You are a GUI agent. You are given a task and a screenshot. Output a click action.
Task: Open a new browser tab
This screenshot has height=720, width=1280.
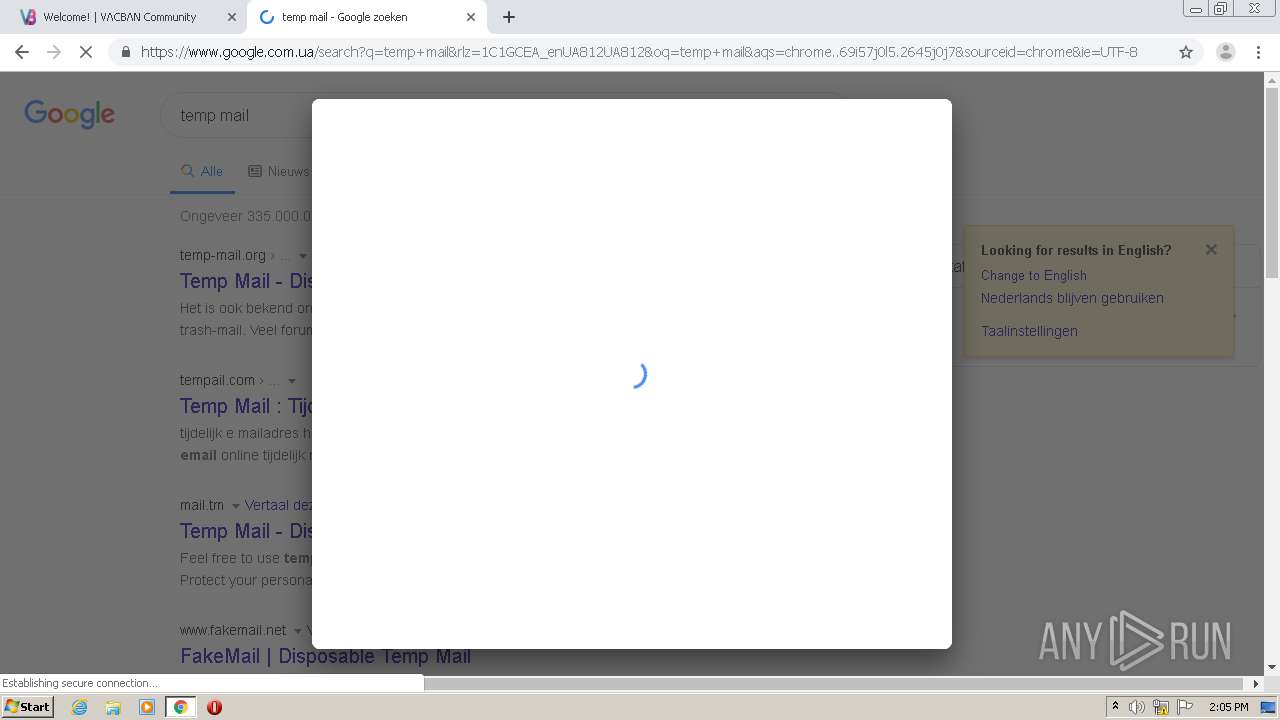(x=508, y=17)
